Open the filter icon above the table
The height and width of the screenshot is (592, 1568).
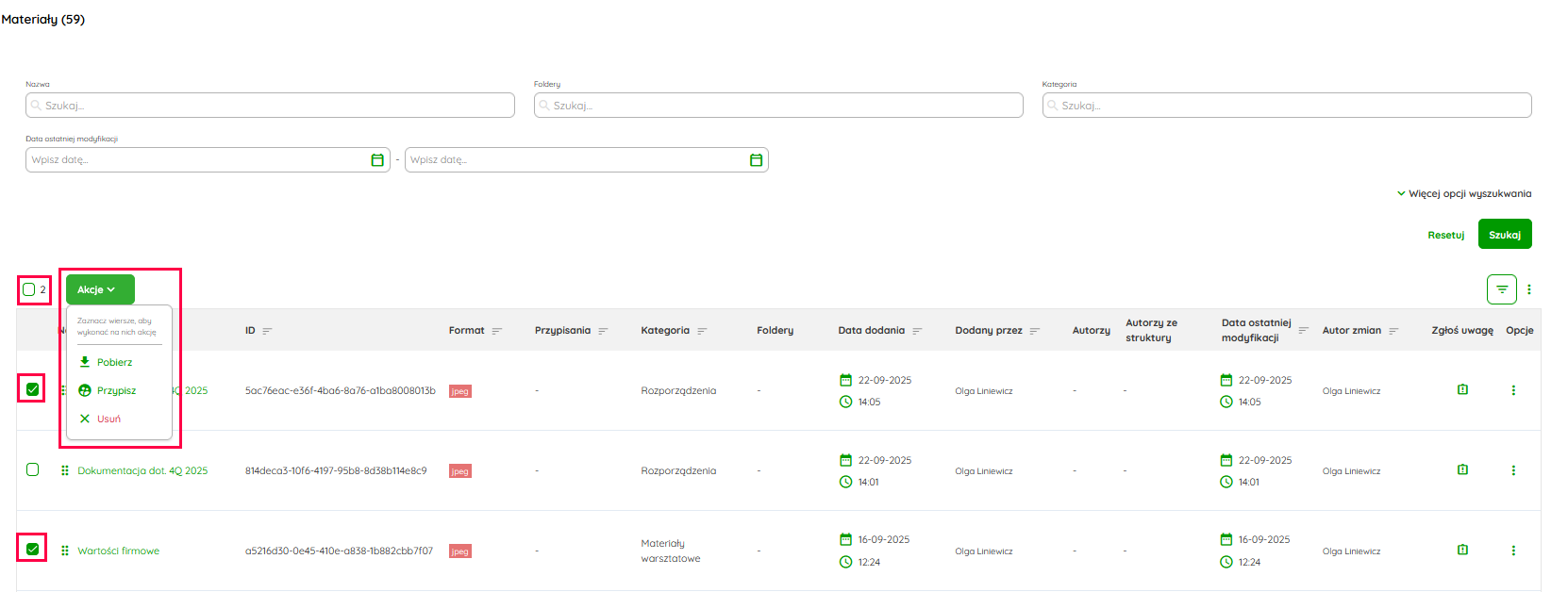click(1501, 289)
